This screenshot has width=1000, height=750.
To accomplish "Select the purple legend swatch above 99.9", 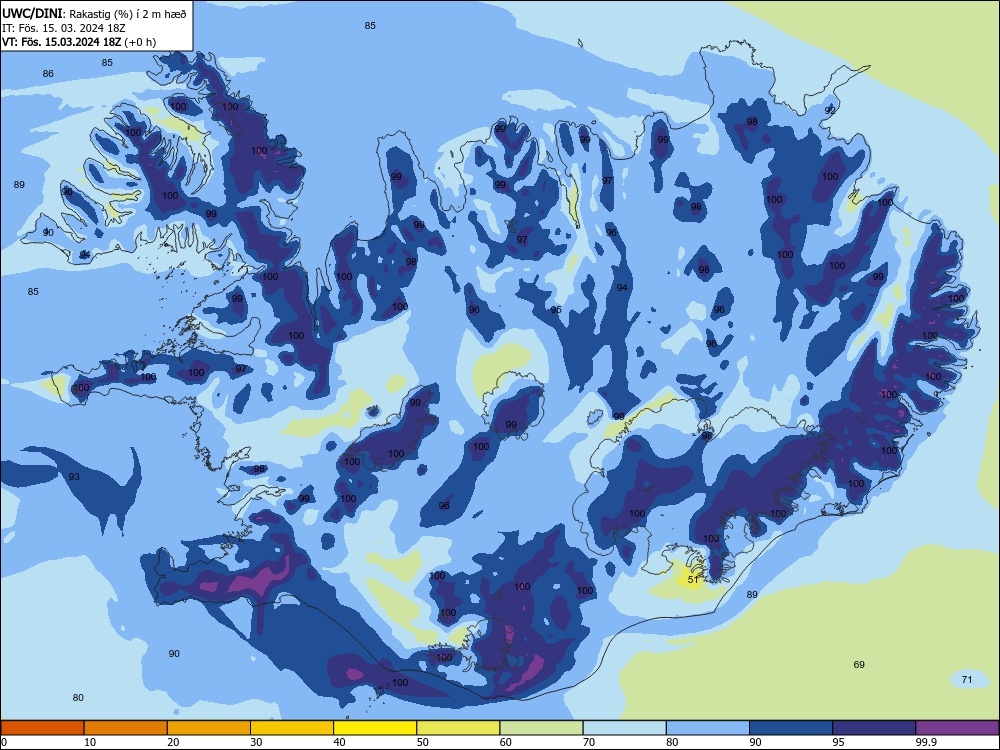I will tap(957, 728).
